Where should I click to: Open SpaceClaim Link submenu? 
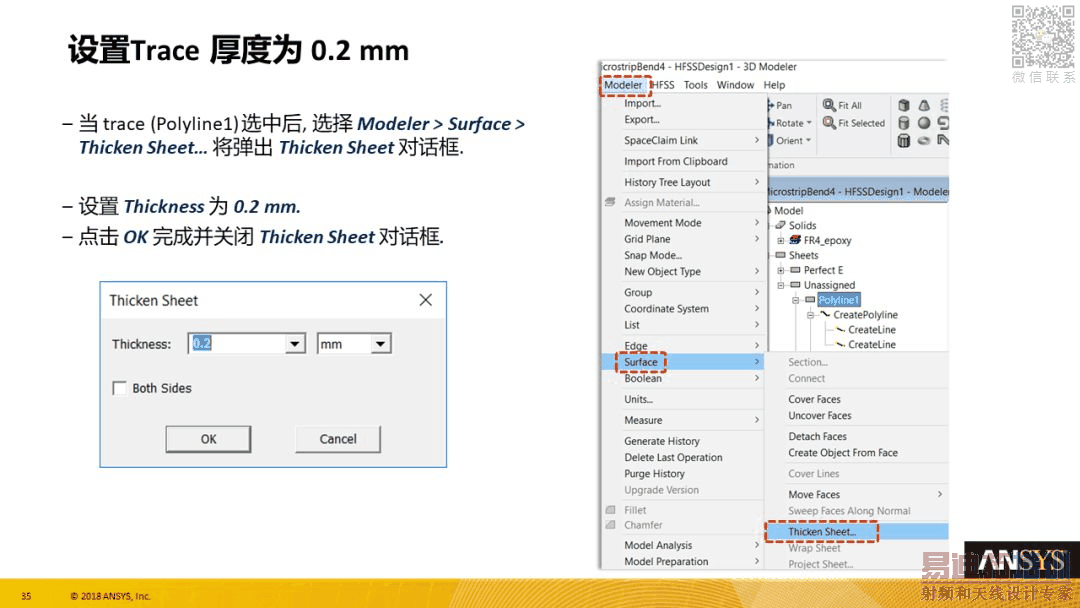(683, 140)
